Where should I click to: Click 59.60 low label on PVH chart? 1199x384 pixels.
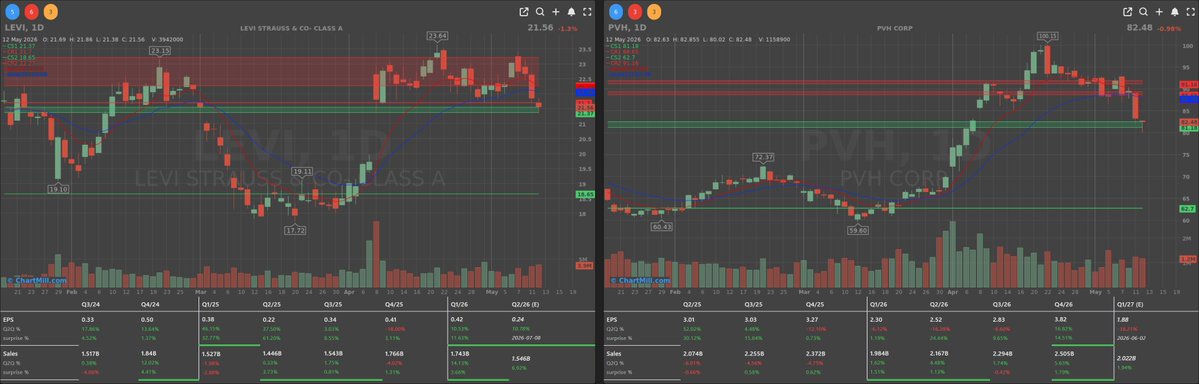(x=858, y=229)
